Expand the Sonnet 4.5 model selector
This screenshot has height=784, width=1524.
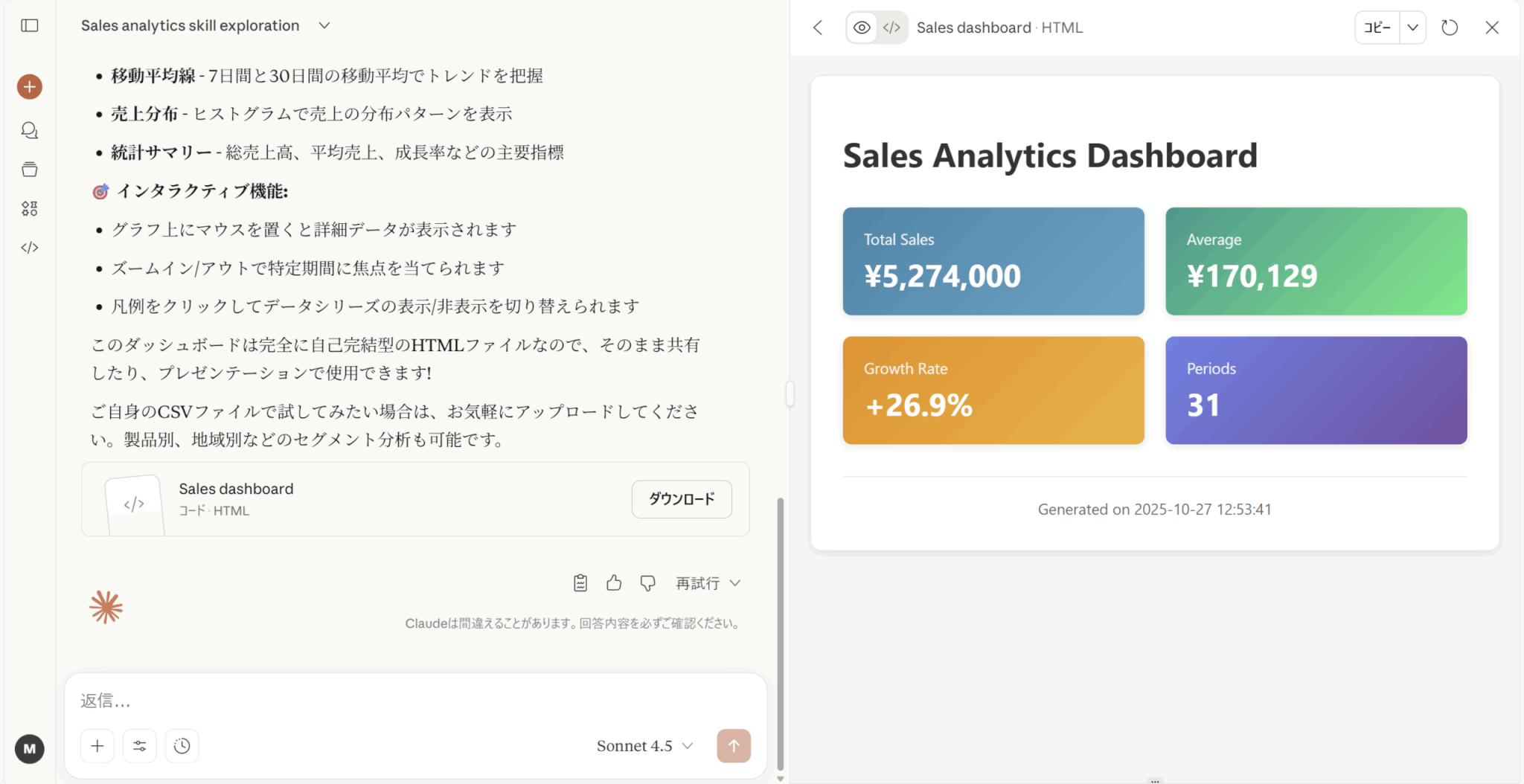tap(644, 746)
